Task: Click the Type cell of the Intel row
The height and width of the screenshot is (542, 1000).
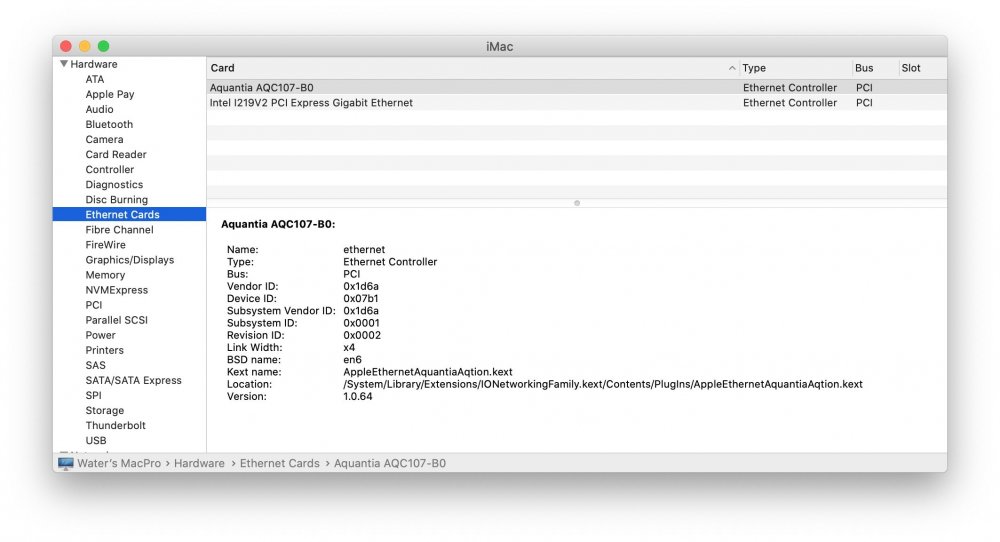Action: click(790, 103)
